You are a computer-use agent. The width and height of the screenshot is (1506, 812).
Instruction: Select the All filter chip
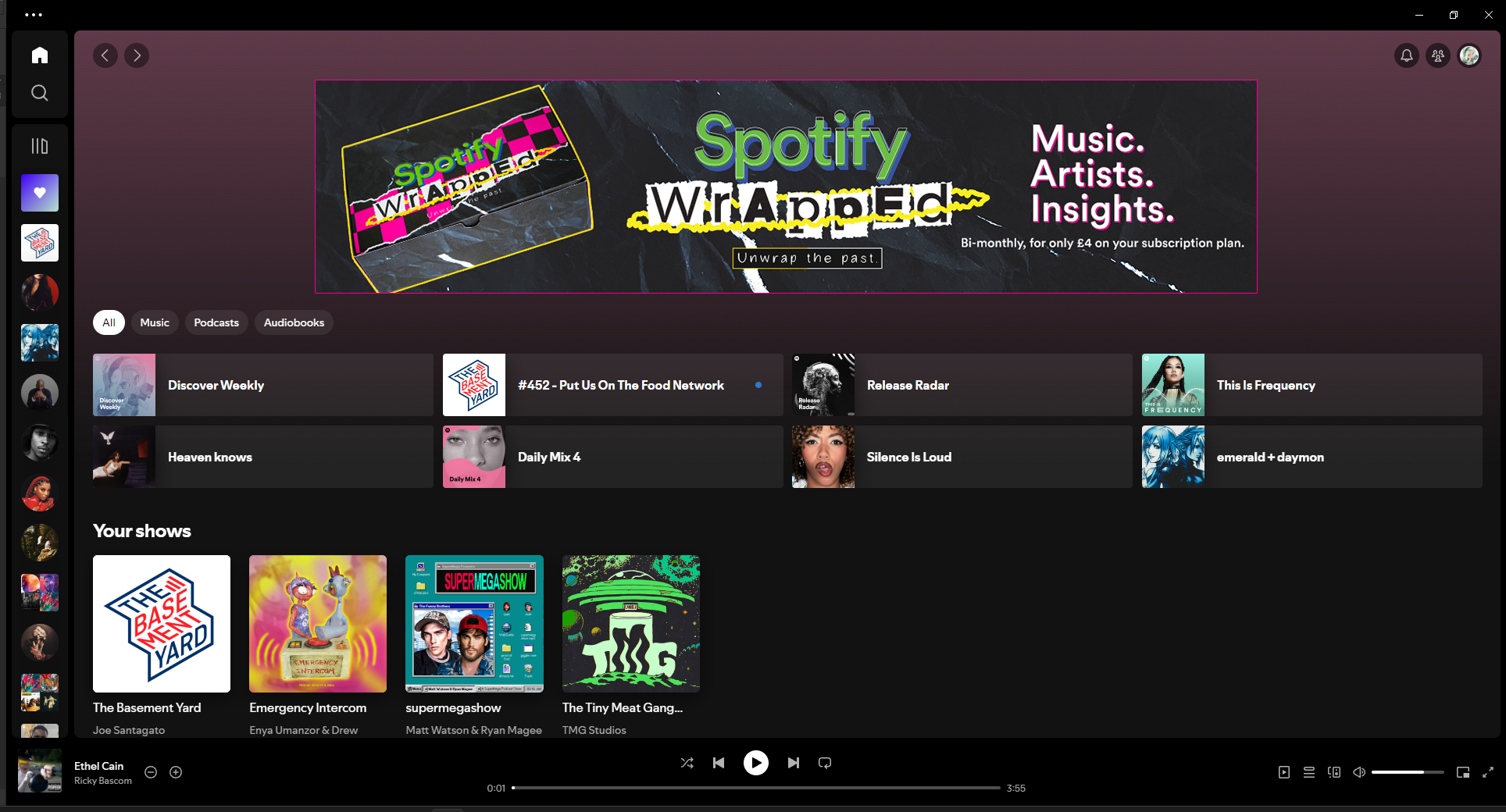click(109, 322)
